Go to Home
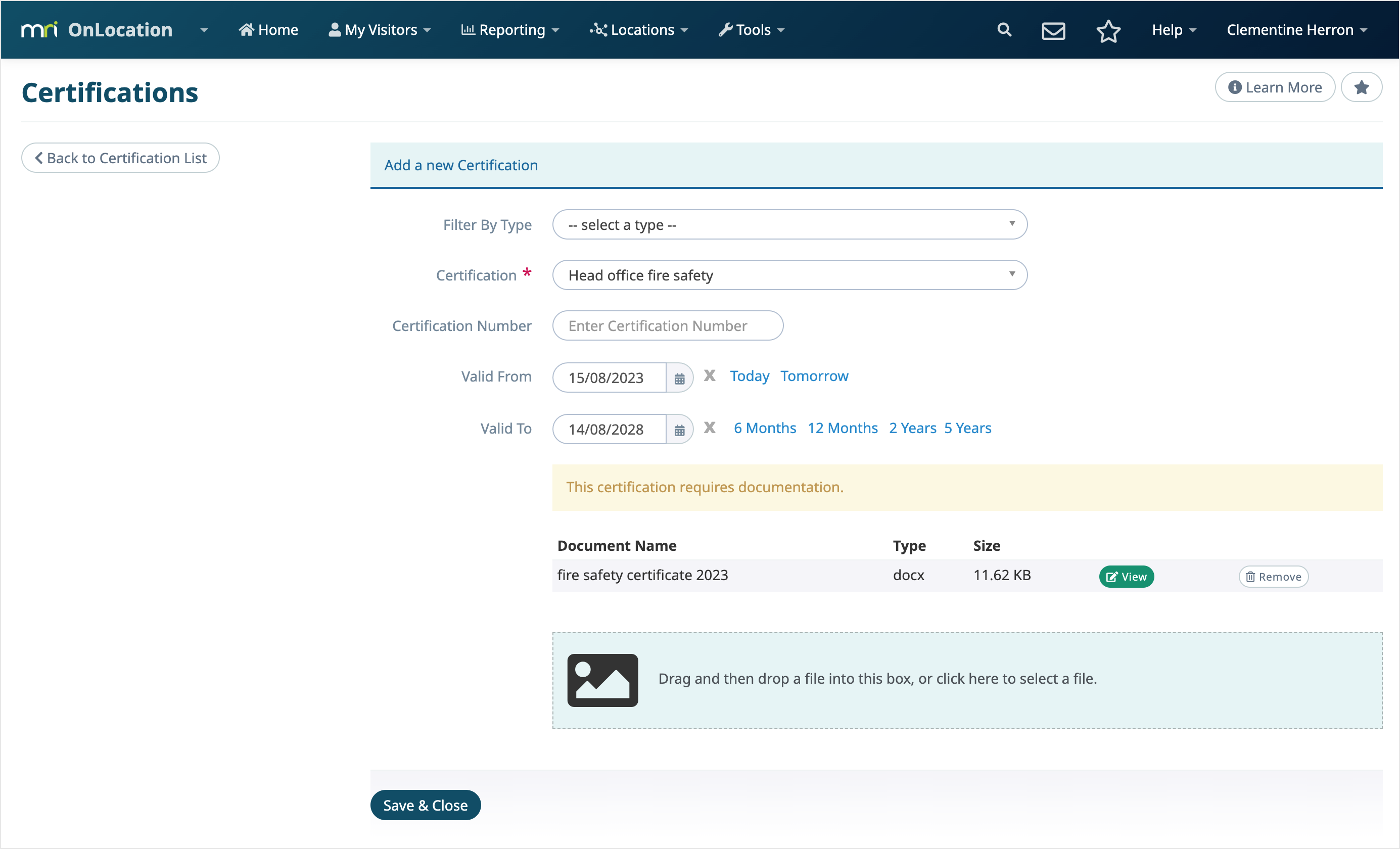This screenshot has width=1400, height=849. 268,29
